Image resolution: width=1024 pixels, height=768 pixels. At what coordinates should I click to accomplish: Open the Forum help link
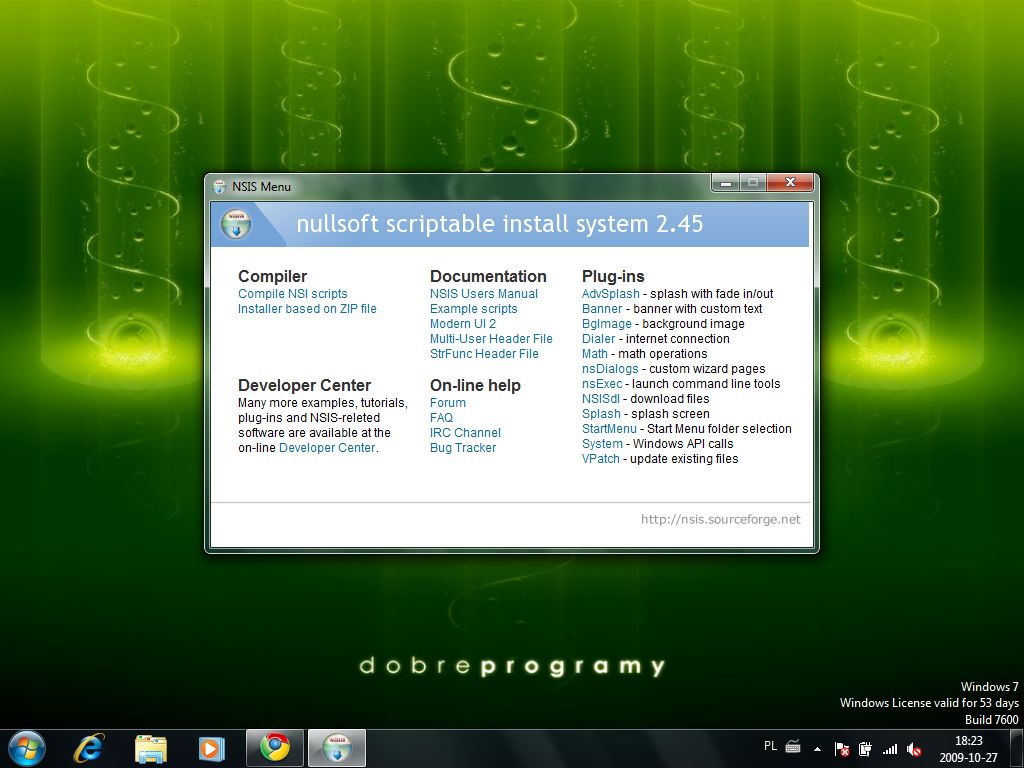(448, 403)
